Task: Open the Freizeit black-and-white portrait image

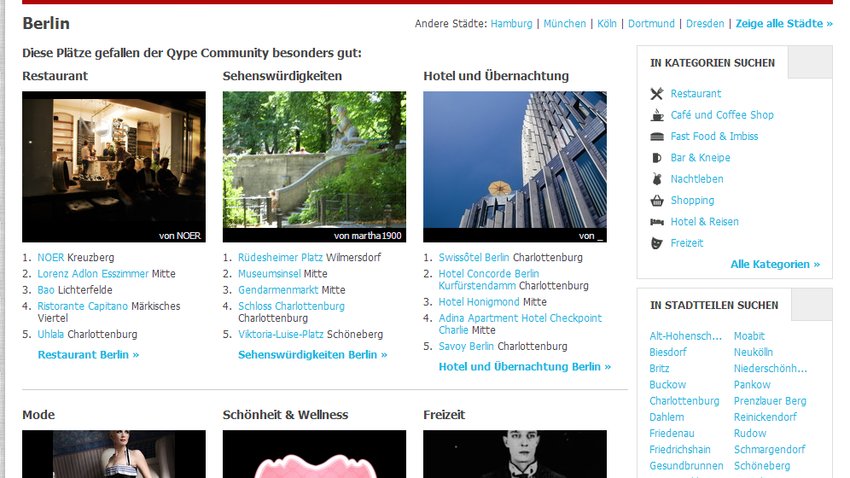Action: tap(515, 454)
